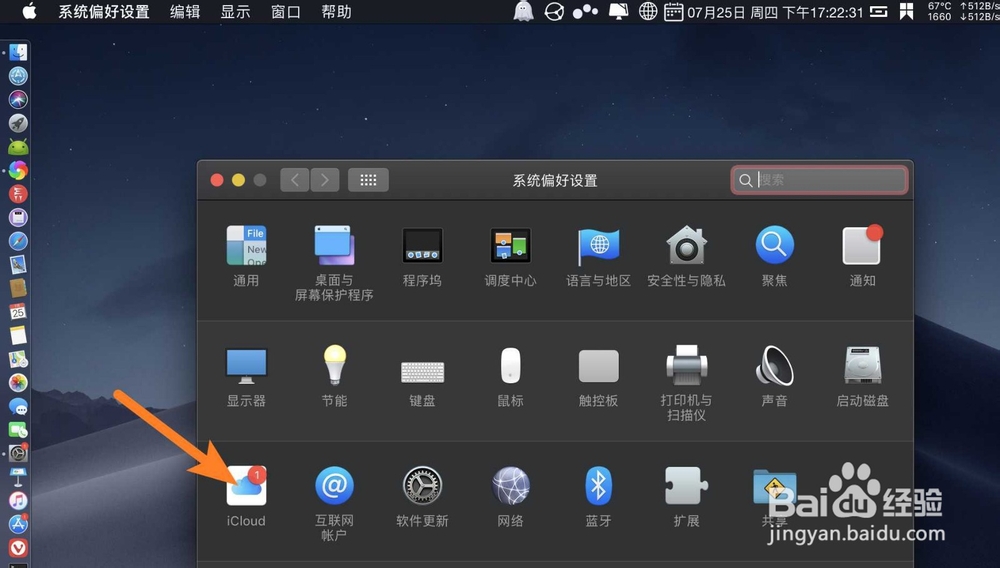Screen dimensions: 1000x568
Task: Open Notes in the Dock
Action: pos(18,335)
